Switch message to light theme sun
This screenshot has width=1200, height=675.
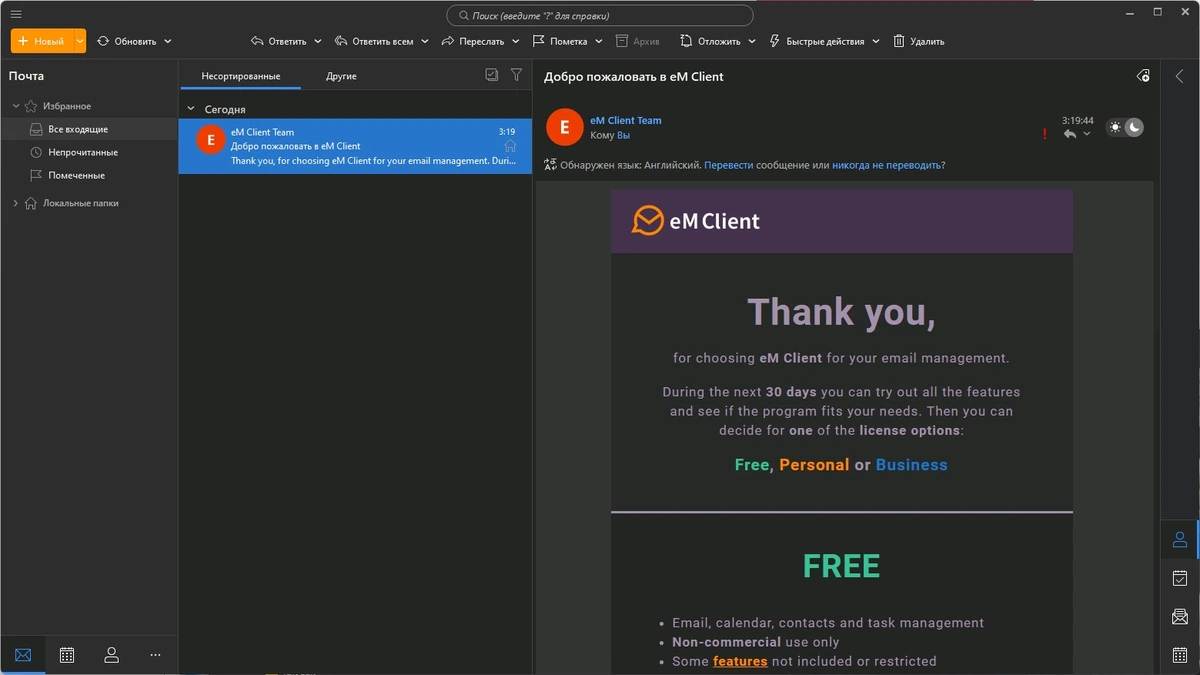pyautogui.click(x=1115, y=127)
